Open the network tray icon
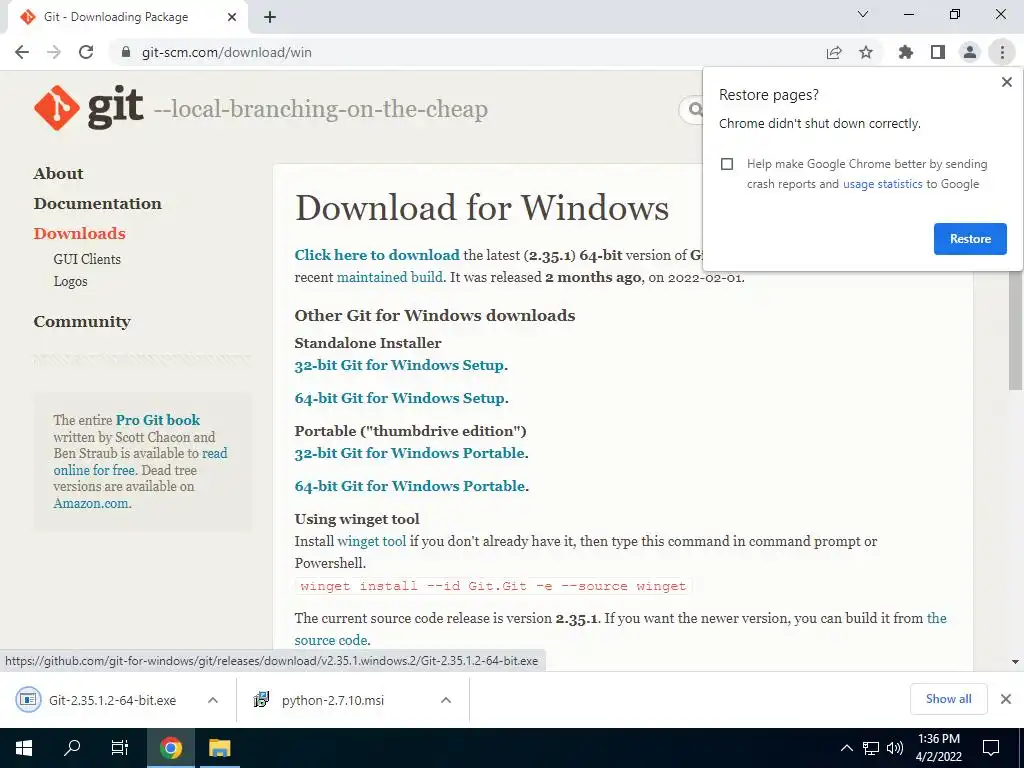1024x768 pixels. pos(871,748)
